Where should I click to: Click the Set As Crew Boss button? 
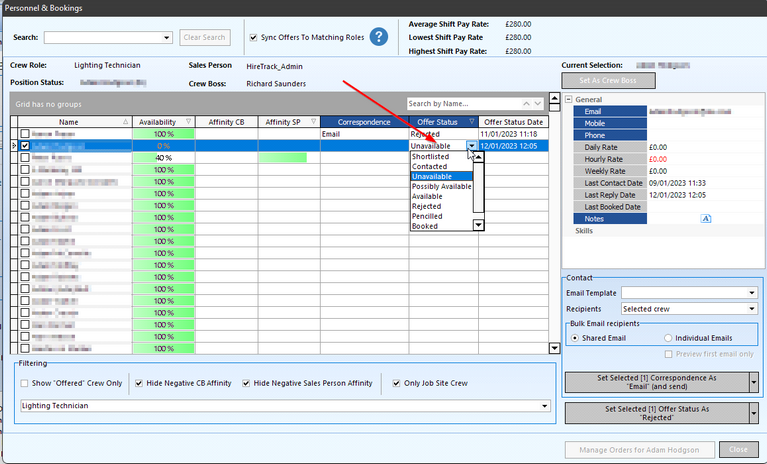[x=608, y=80]
